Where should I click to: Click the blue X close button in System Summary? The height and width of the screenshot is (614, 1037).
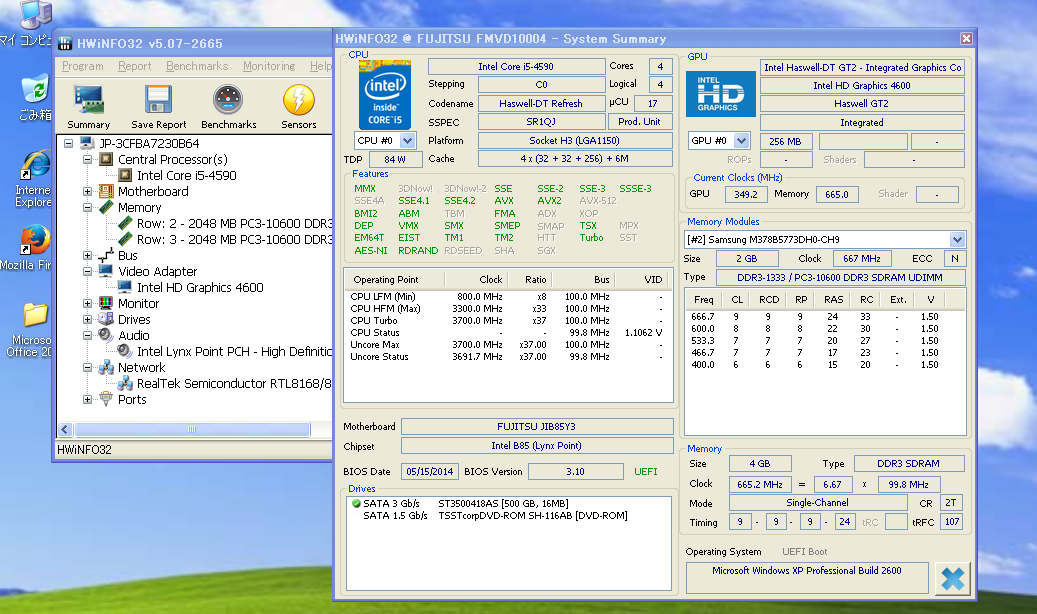(x=952, y=578)
